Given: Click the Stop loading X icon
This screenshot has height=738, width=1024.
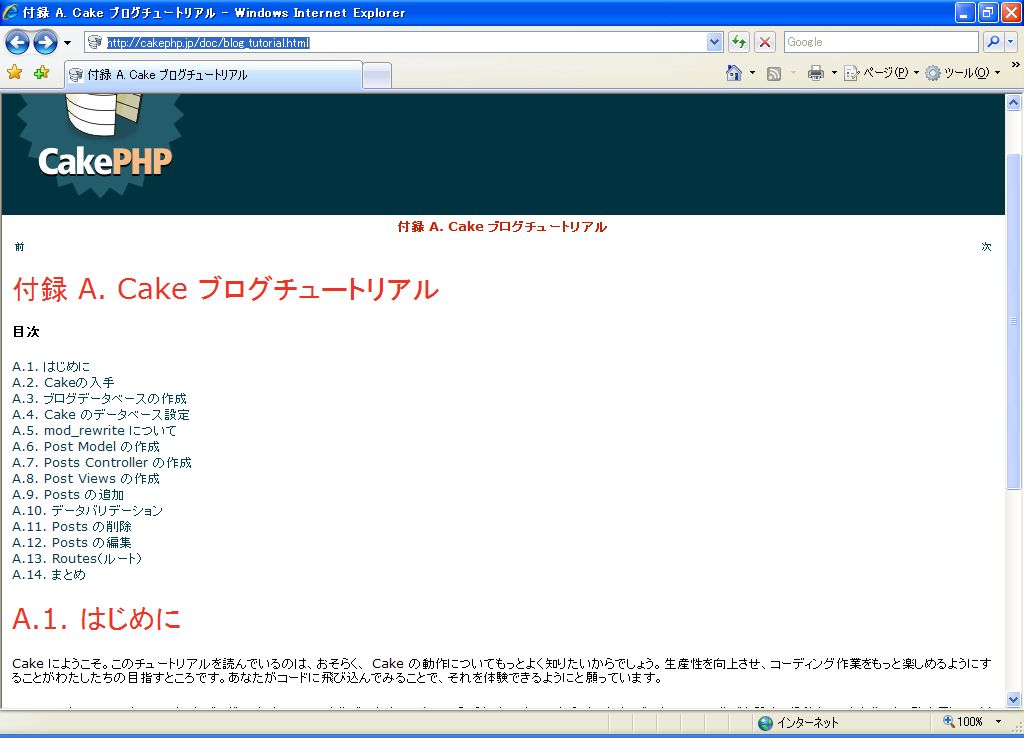Looking at the screenshot, I should tap(765, 42).
